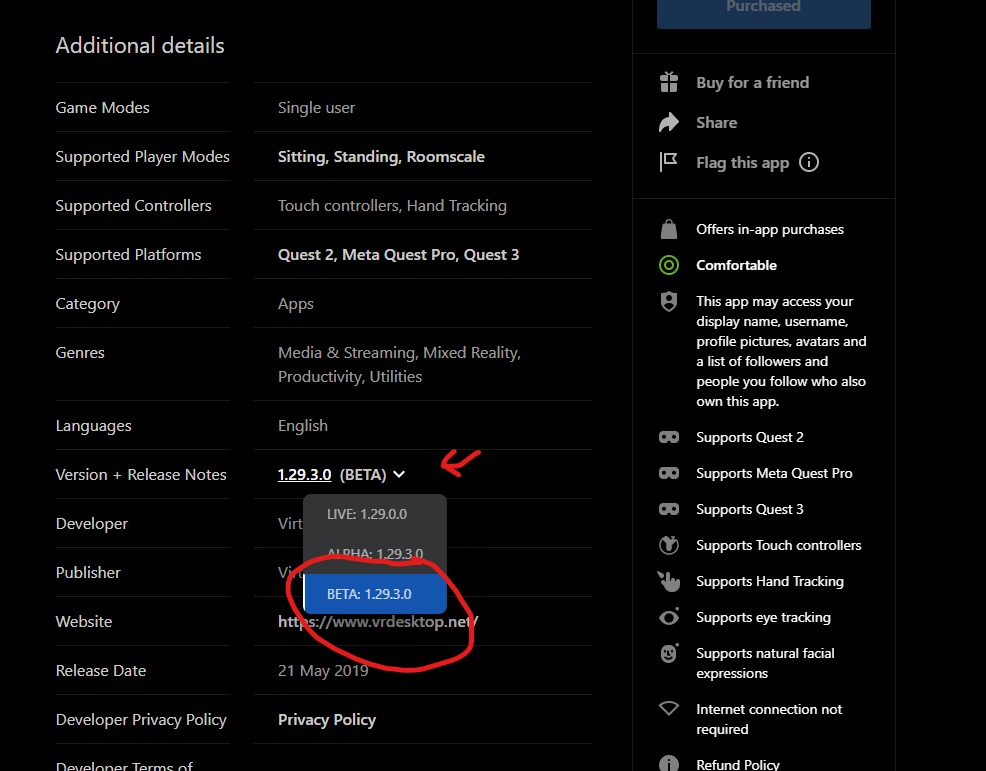Select LIVE: 1.29.0.0 version option
Viewport: 986px width, 771px height.
(367, 514)
